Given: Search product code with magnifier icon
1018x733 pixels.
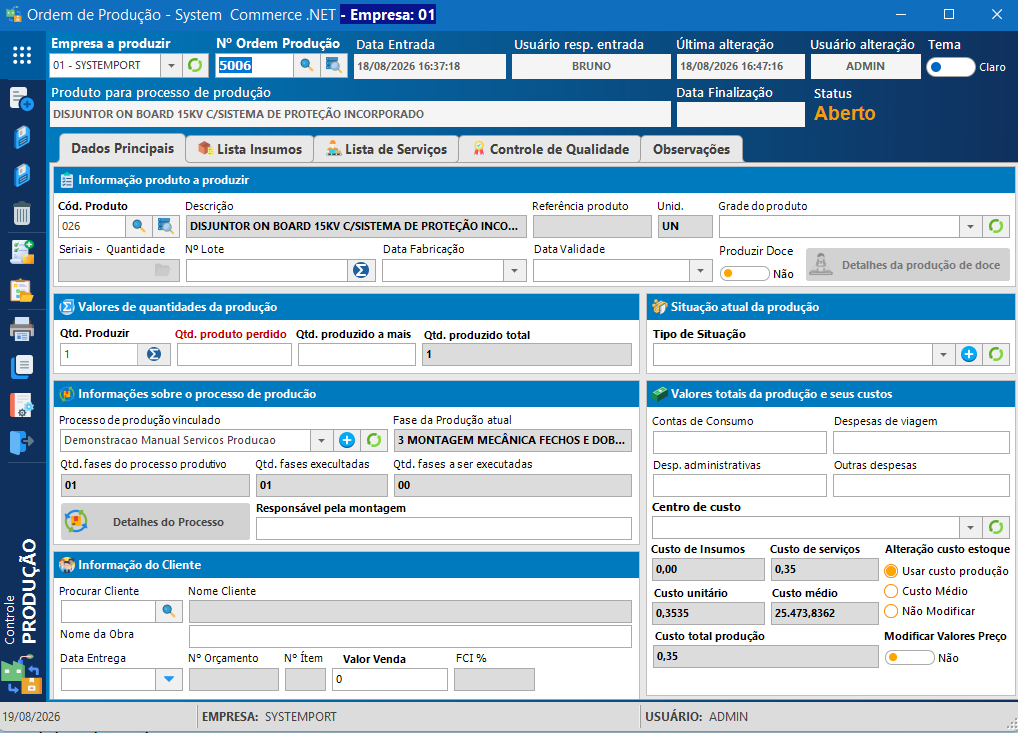Looking at the screenshot, I should coord(138,226).
